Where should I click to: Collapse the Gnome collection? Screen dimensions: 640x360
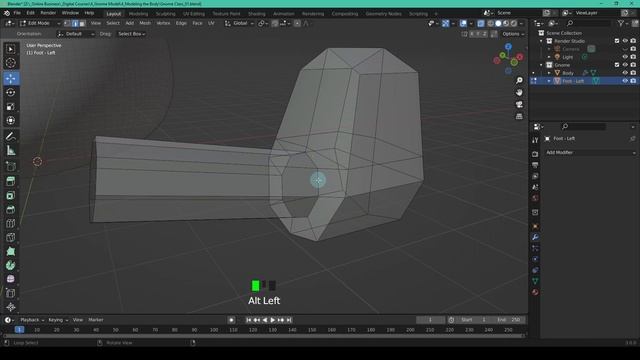pos(541,65)
